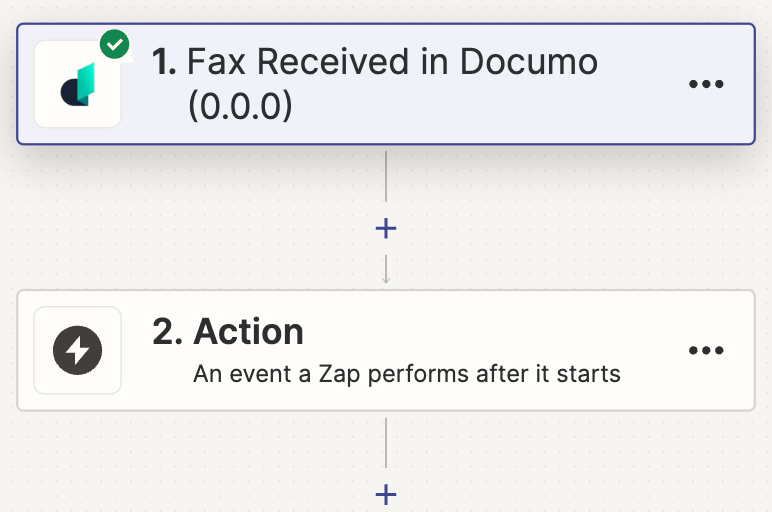Open the three-dot menu on the Action step
The height and width of the screenshot is (512, 772).
(706, 350)
